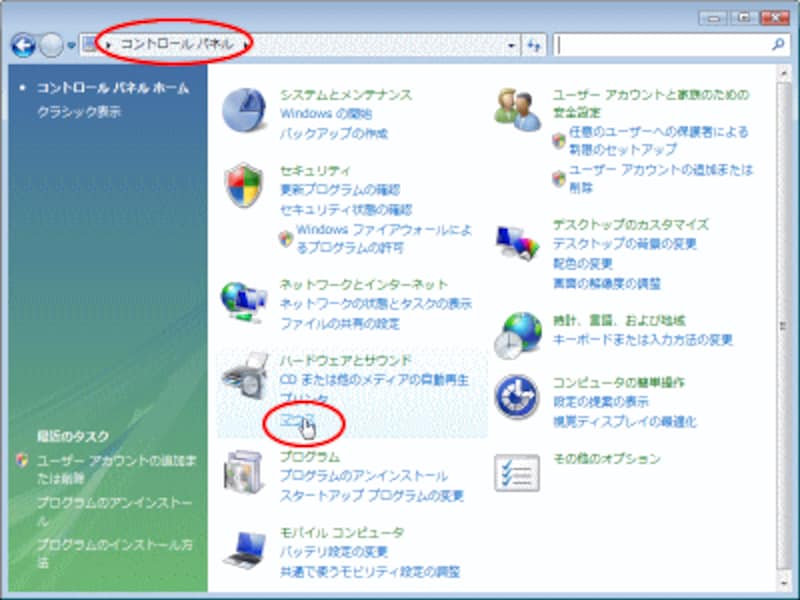Open the recent pages dropdown arrow
The image size is (800, 600).
pyautogui.click(x=71, y=46)
